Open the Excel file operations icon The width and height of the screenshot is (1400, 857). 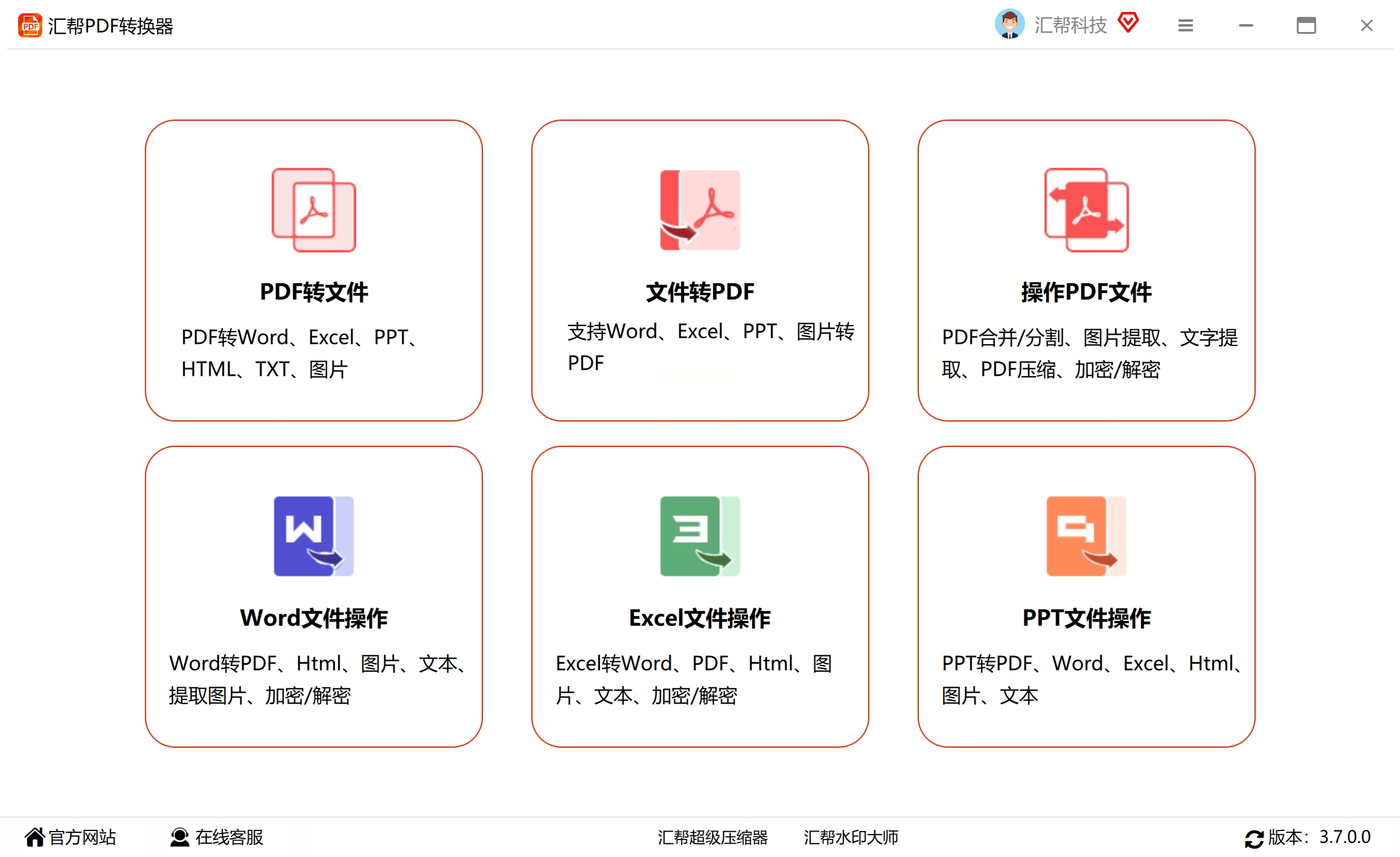[x=700, y=536]
